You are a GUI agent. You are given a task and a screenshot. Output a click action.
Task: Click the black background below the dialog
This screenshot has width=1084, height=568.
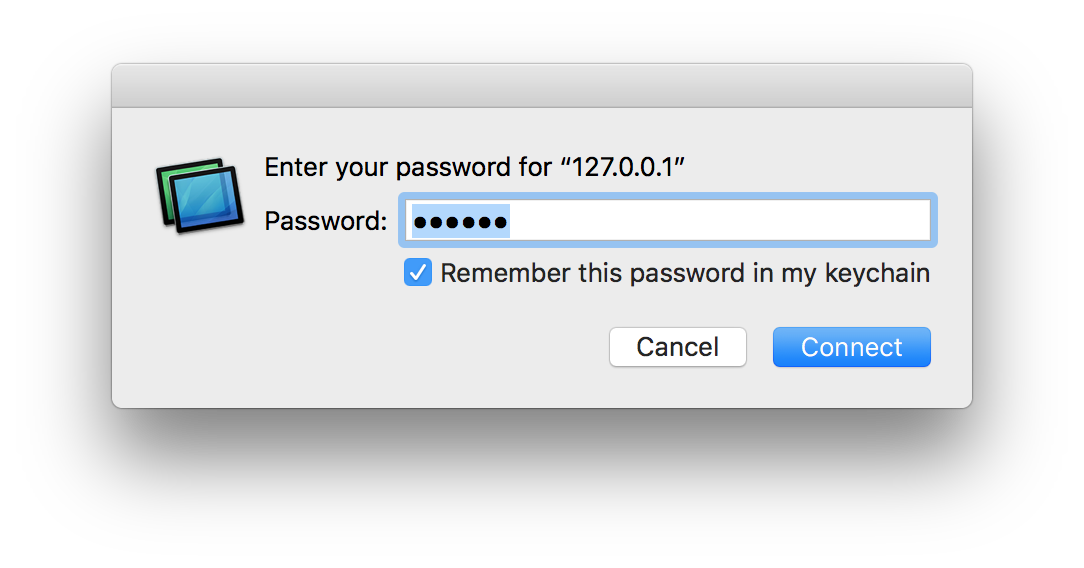coord(541,490)
